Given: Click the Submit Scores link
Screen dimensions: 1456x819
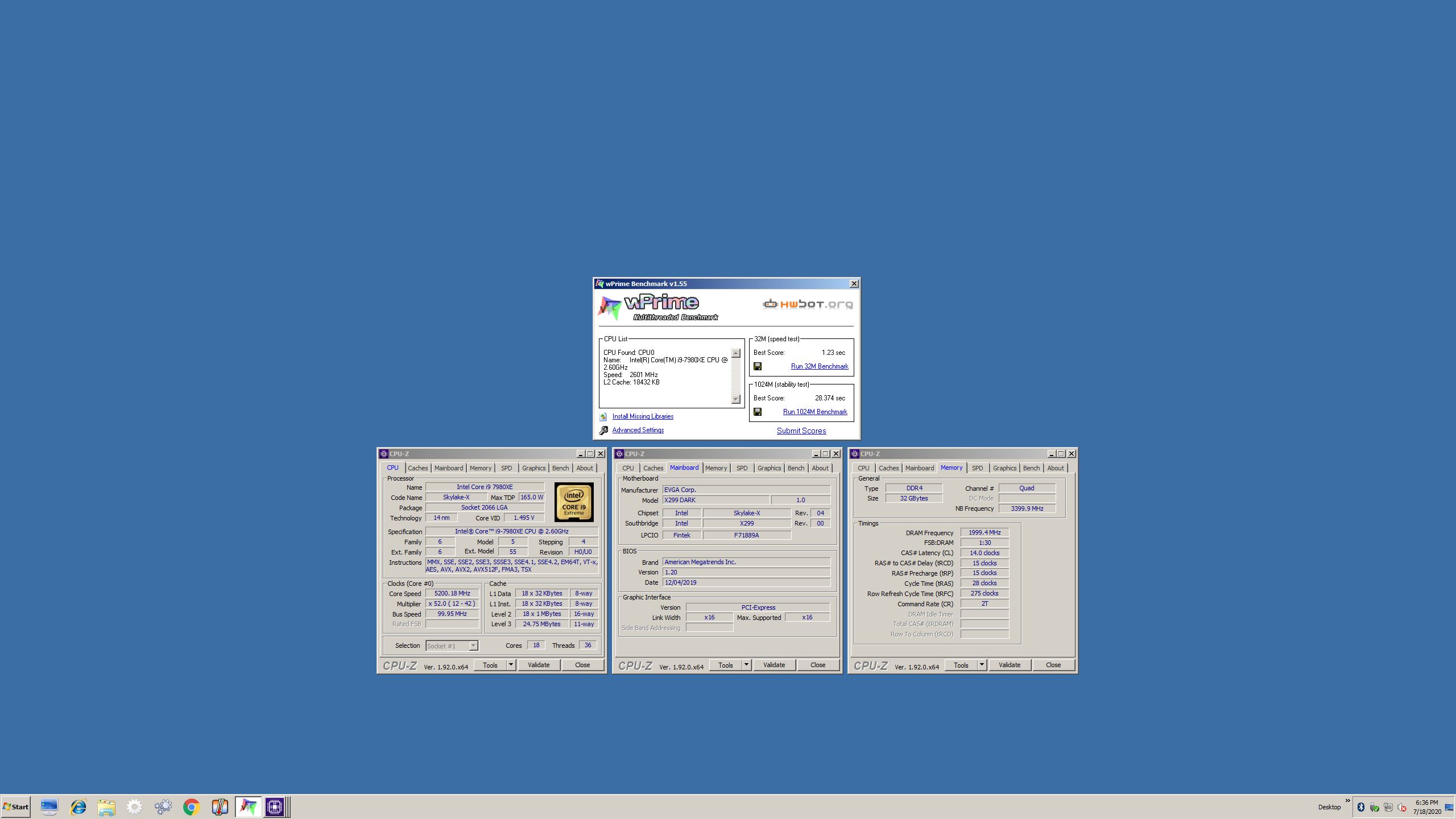Looking at the screenshot, I should [x=801, y=431].
